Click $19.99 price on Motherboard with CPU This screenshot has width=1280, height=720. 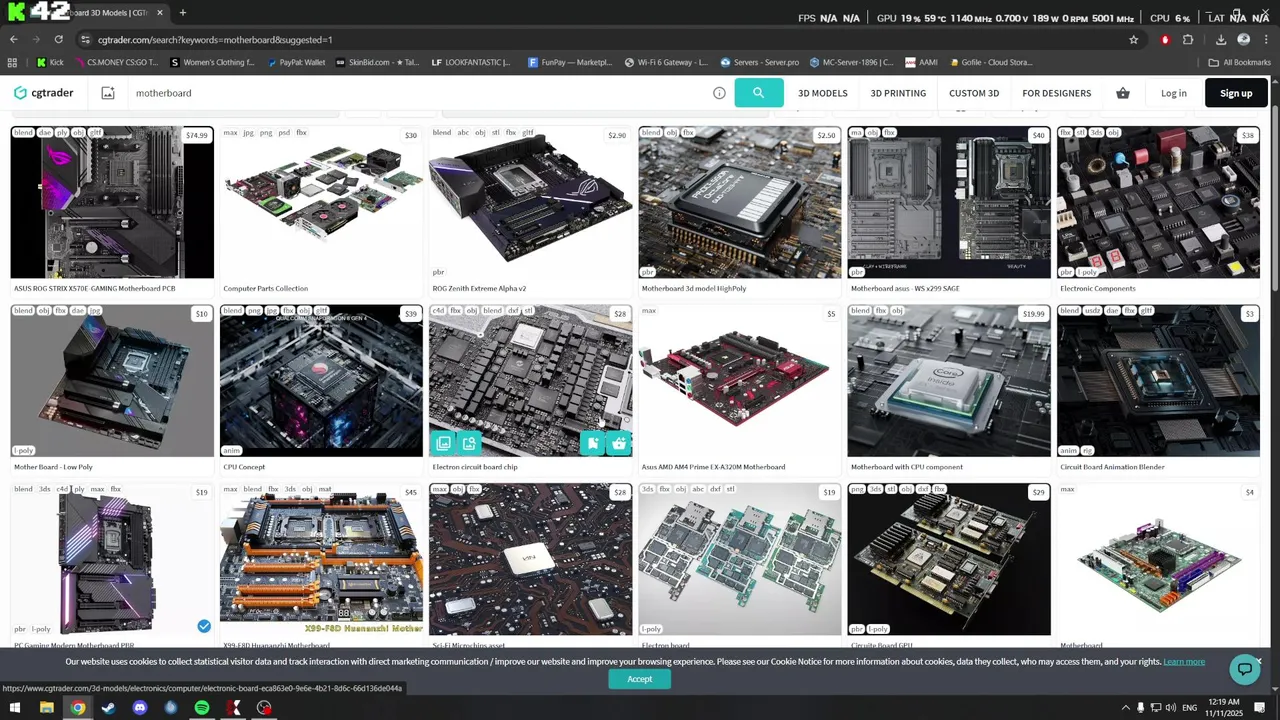pos(1033,314)
